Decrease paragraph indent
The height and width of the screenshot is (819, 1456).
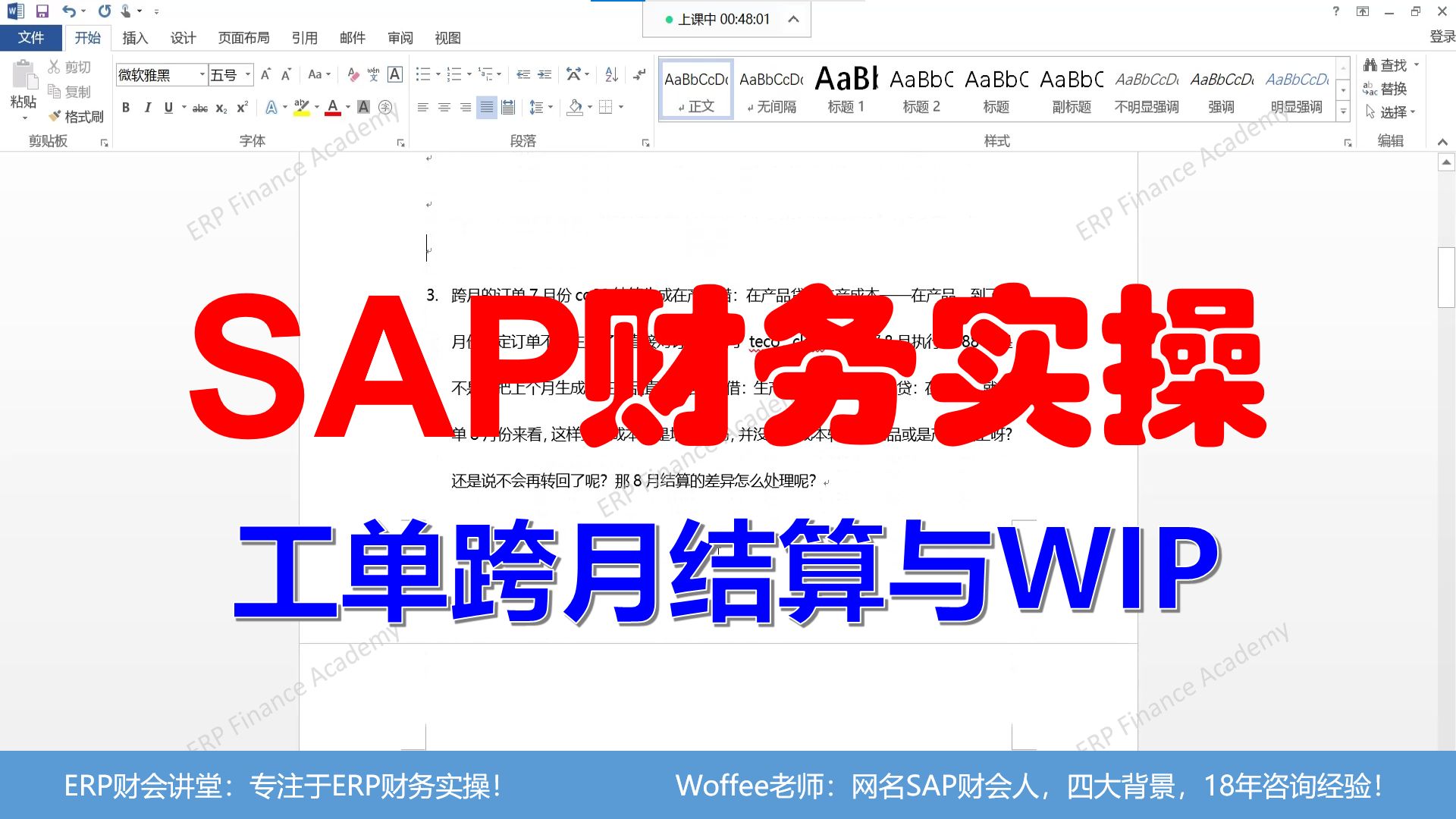point(523,74)
